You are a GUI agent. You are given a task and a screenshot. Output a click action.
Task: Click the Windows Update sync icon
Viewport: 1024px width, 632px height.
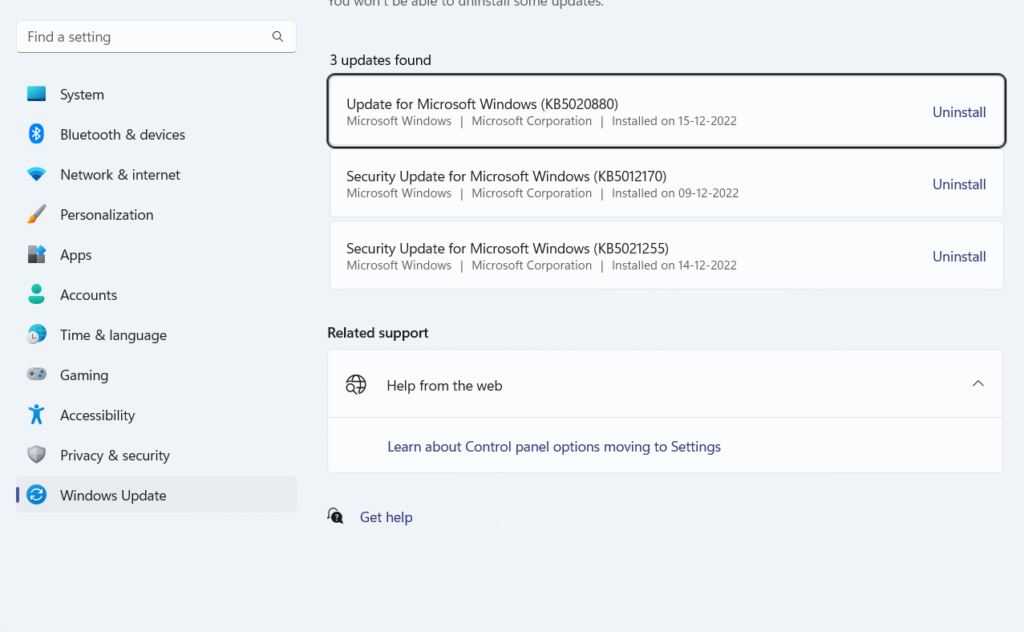point(37,495)
